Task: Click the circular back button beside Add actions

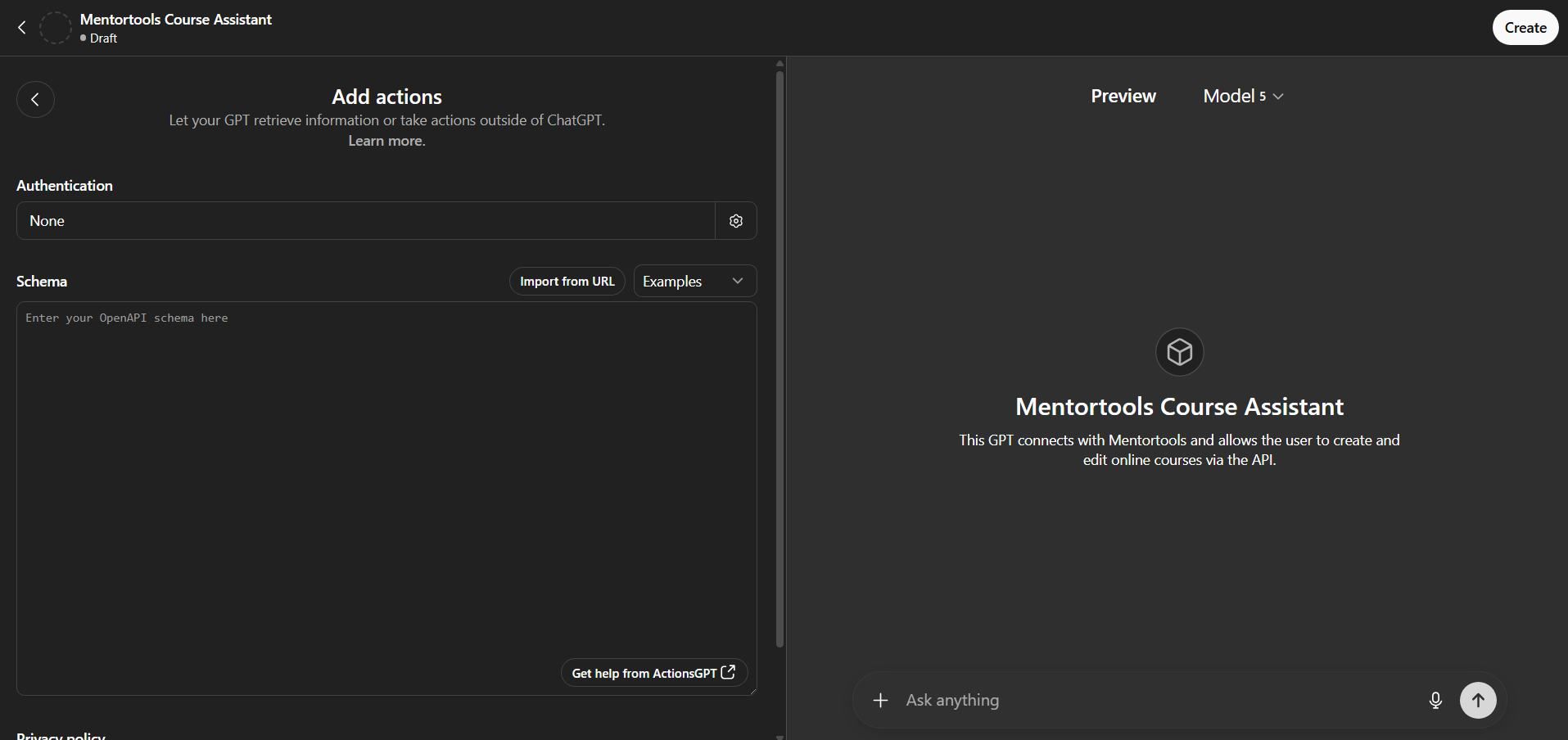Action: (35, 100)
